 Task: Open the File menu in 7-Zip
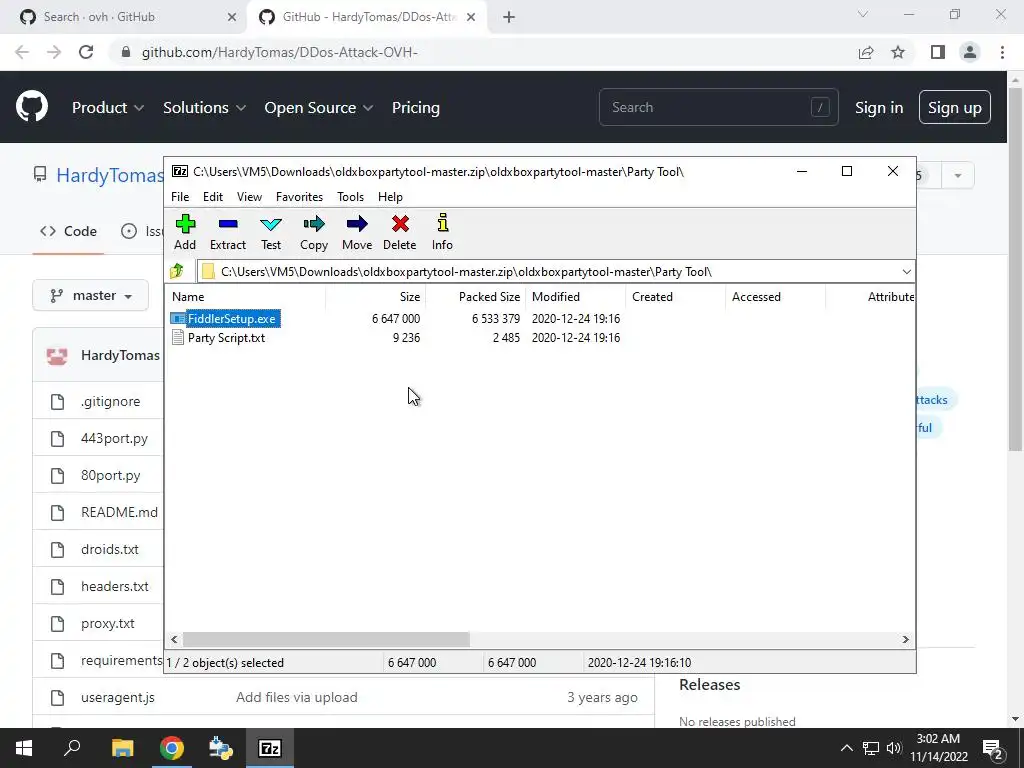point(180,197)
